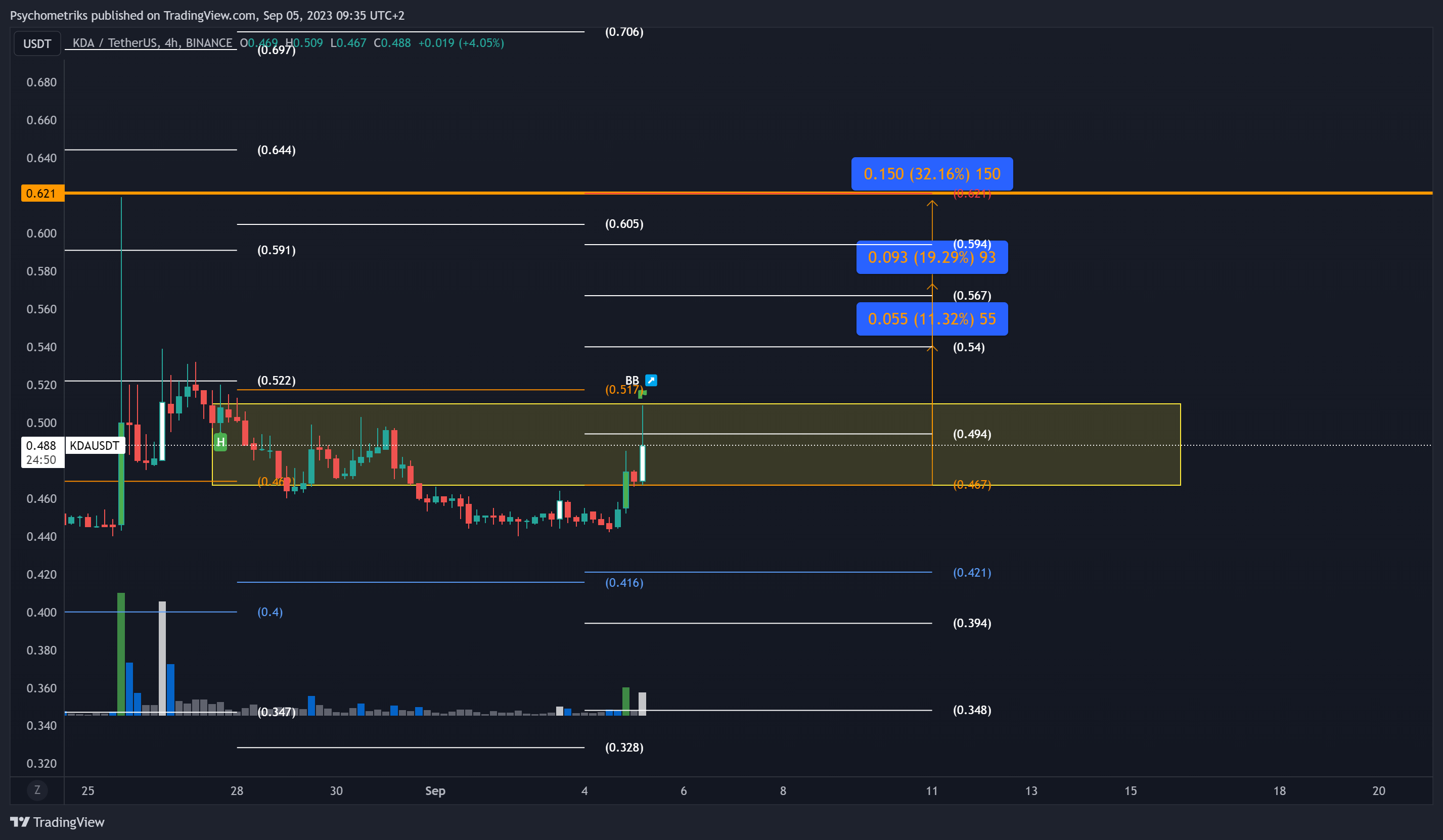Click the green H marker on chart
The height and width of the screenshot is (840, 1443).
[220, 442]
